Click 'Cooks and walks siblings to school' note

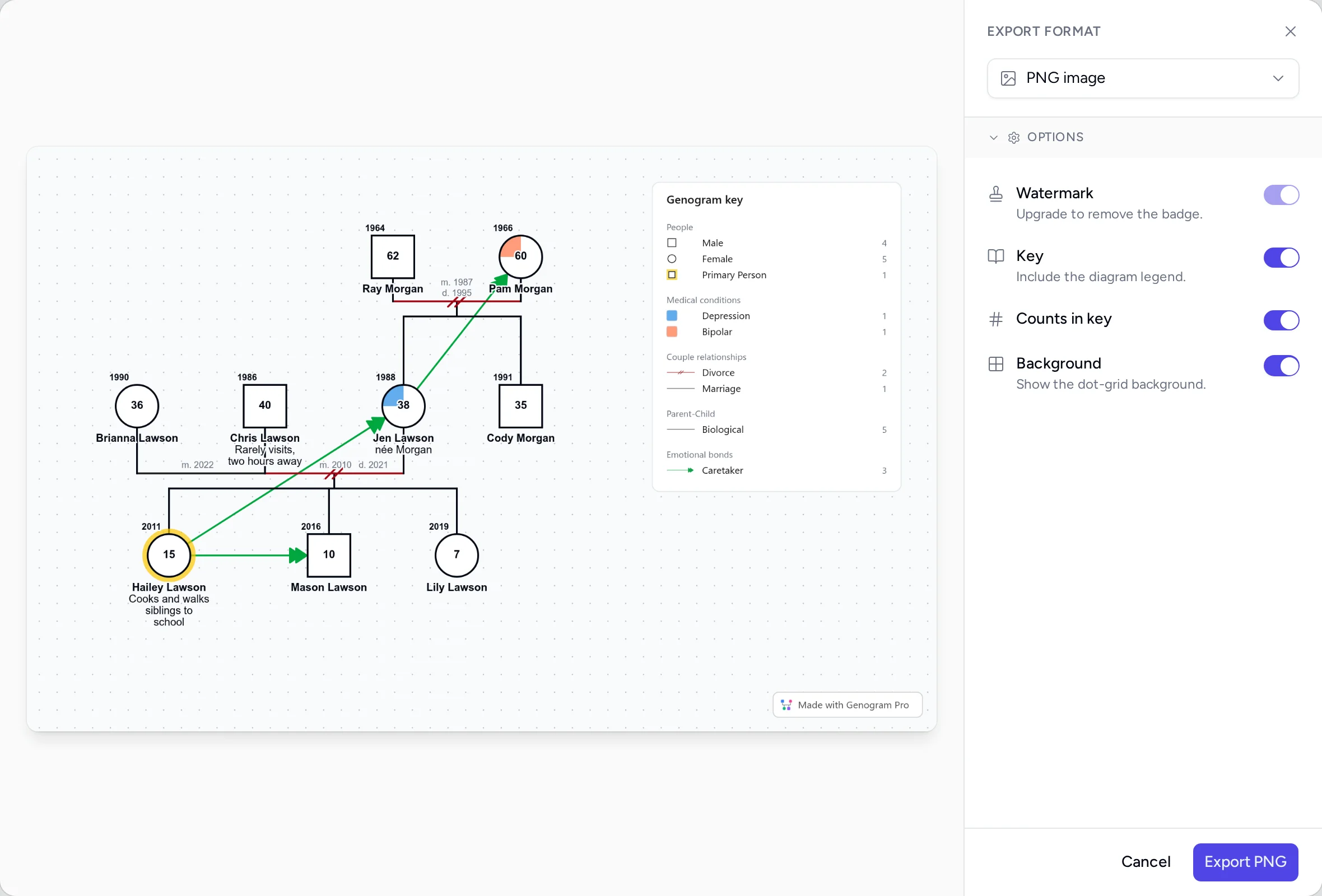pyautogui.click(x=169, y=610)
